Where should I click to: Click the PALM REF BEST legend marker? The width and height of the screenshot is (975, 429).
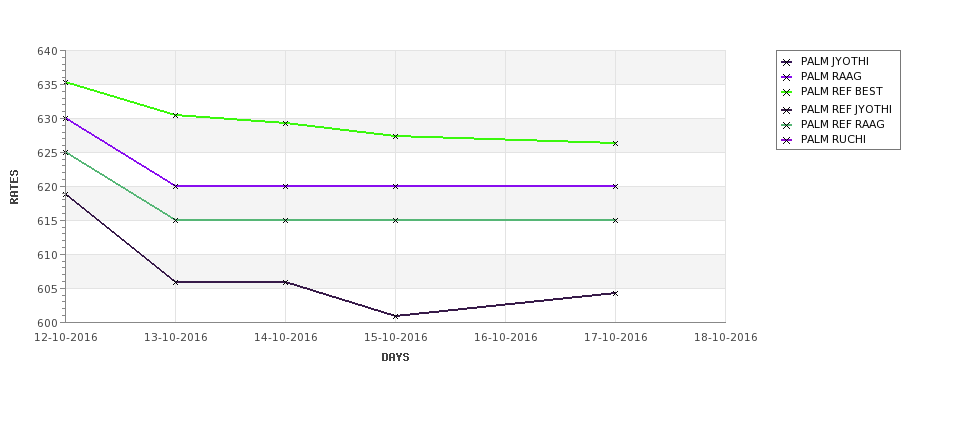pyautogui.click(x=787, y=92)
